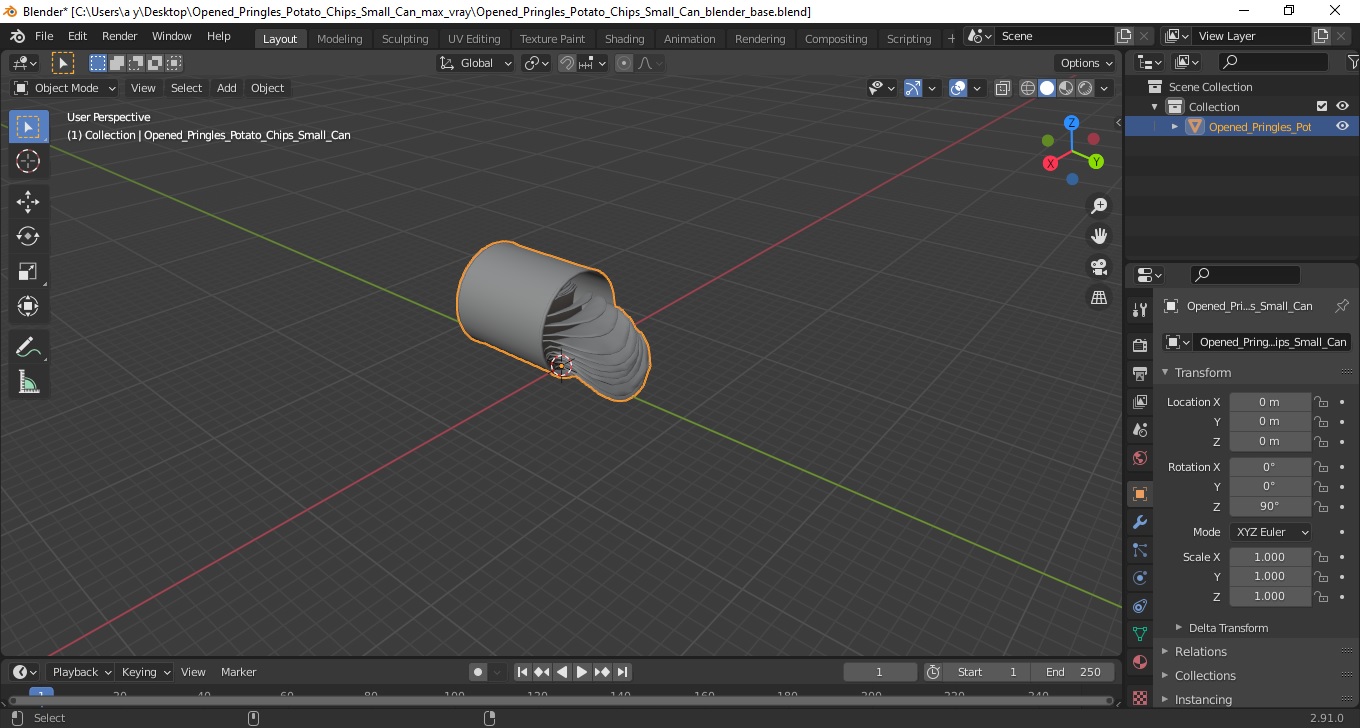Open the Render properties tab

tap(1140, 345)
